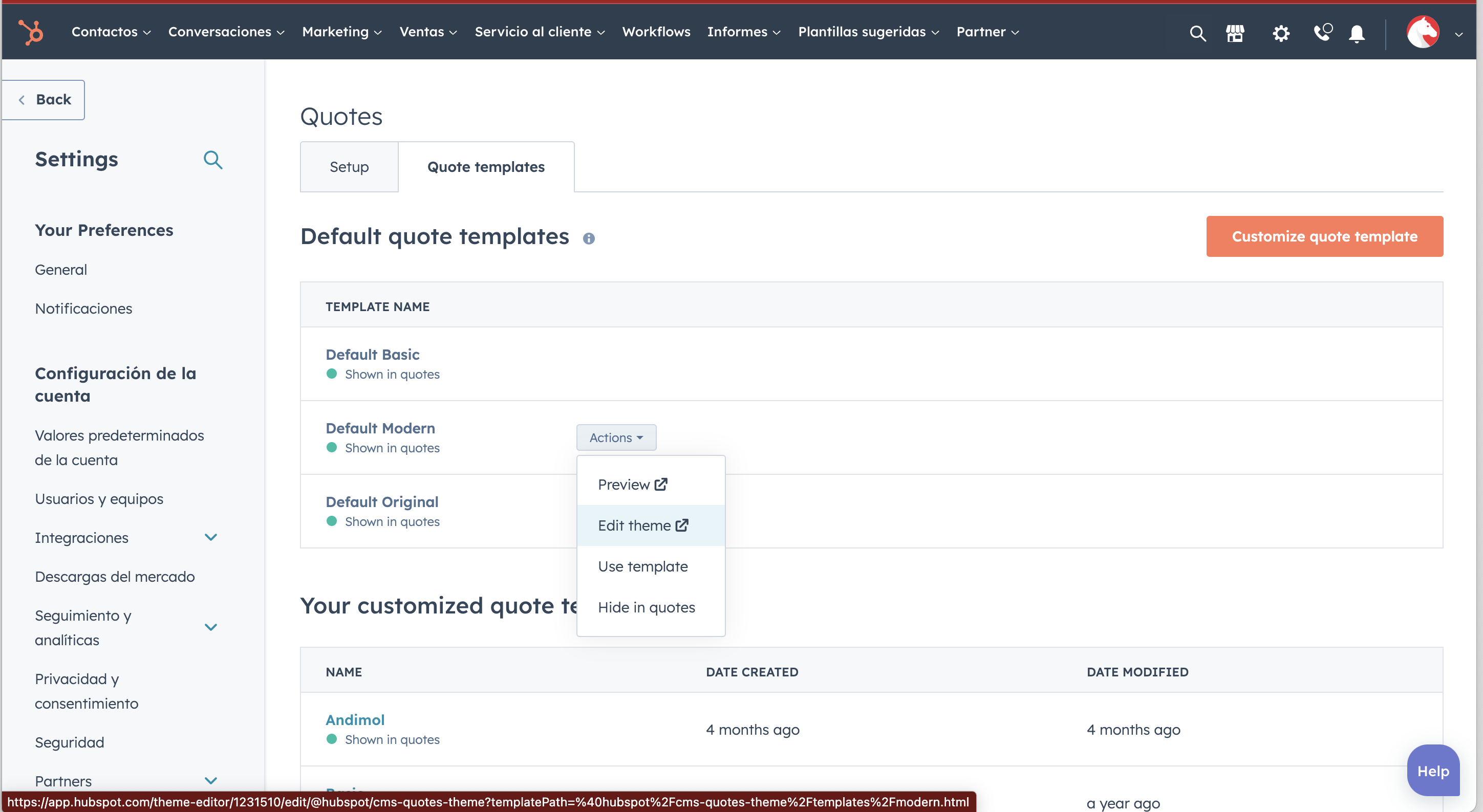Open the settings gear icon
This screenshot has height=812, width=1483.
[1280, 33]
